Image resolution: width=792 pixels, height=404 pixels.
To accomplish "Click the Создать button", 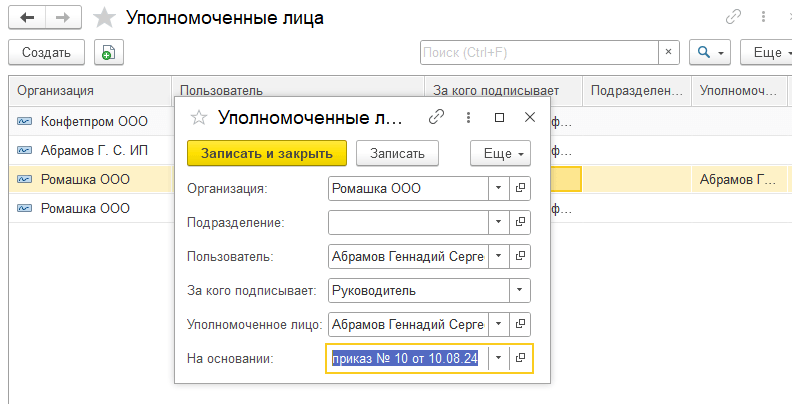I will click(x=46, y=53).
